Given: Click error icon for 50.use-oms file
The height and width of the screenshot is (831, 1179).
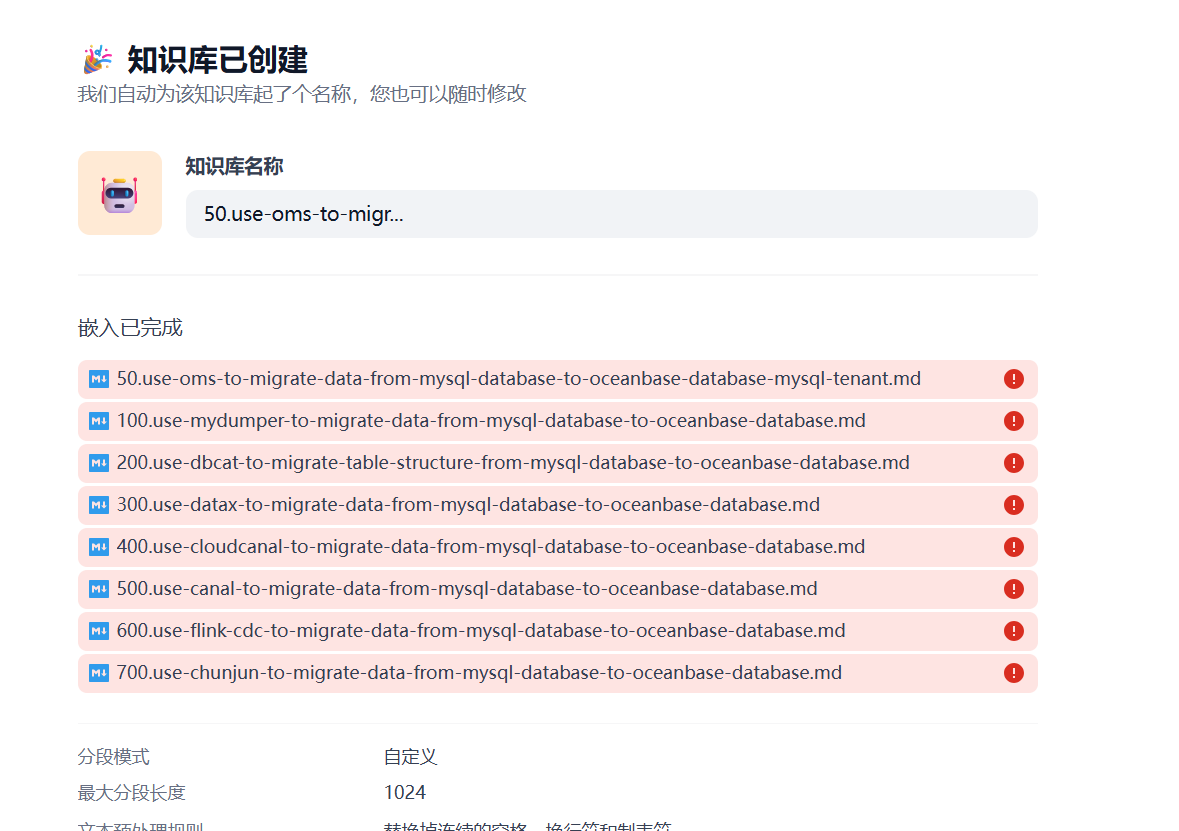Looking at the screenshot, I should click(1013, 379).
